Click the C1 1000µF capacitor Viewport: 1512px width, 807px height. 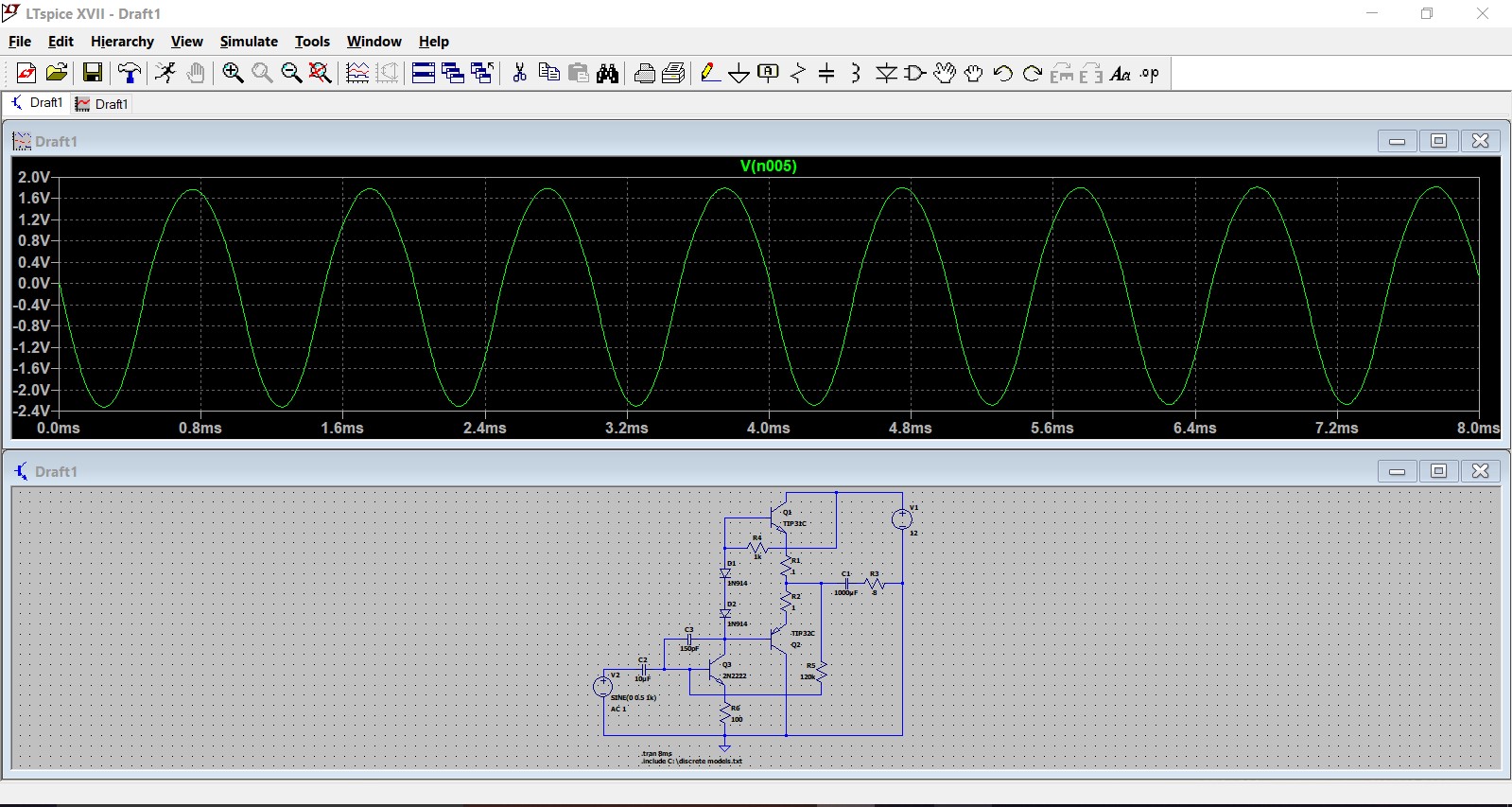pos(846,583)
